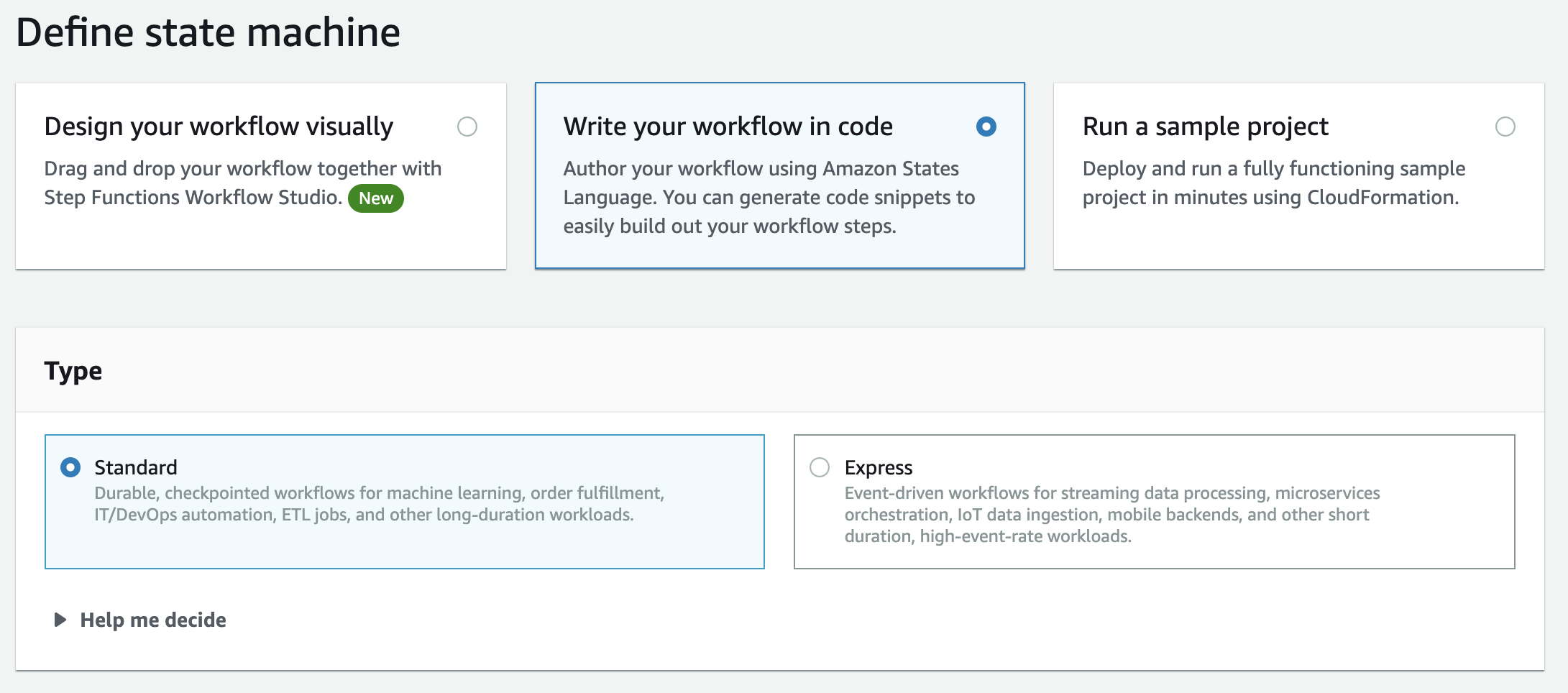This screenshot has width=1568, height=693.
Task: Click the disclosure triangle next to Help me decide
Action: click(x=60, y=620)
